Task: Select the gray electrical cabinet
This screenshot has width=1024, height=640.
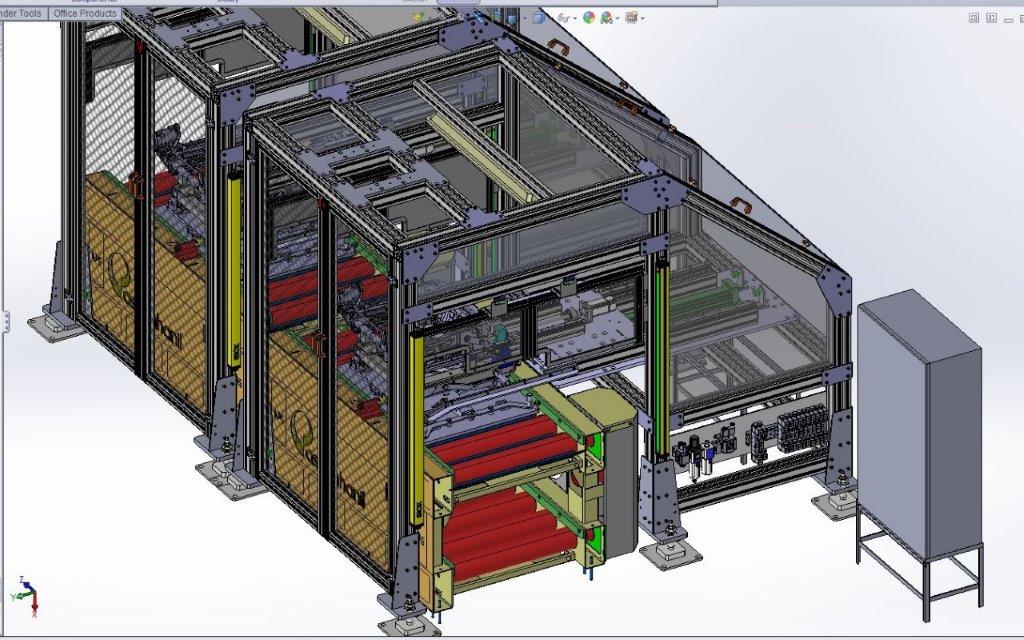Action: pos(918,430)
